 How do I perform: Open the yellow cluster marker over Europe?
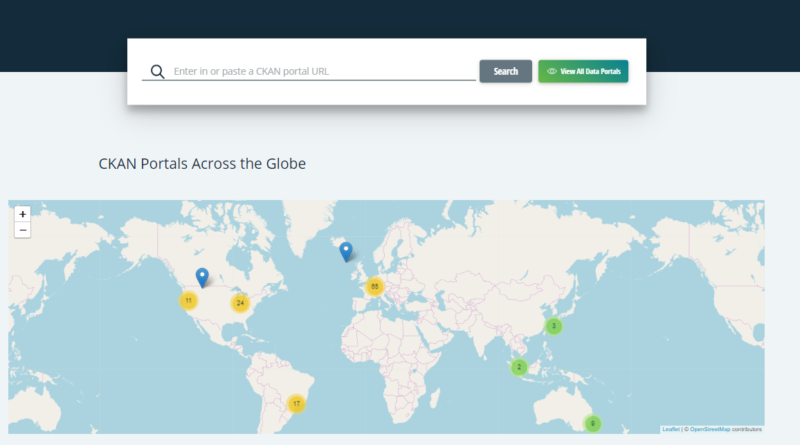[x=374, y=287]
